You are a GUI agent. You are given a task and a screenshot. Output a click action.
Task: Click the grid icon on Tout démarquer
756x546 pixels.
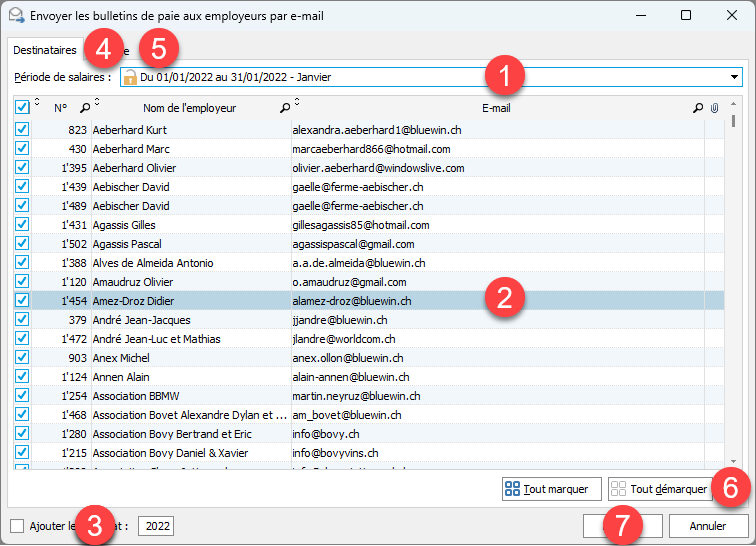tap(619, 489)
